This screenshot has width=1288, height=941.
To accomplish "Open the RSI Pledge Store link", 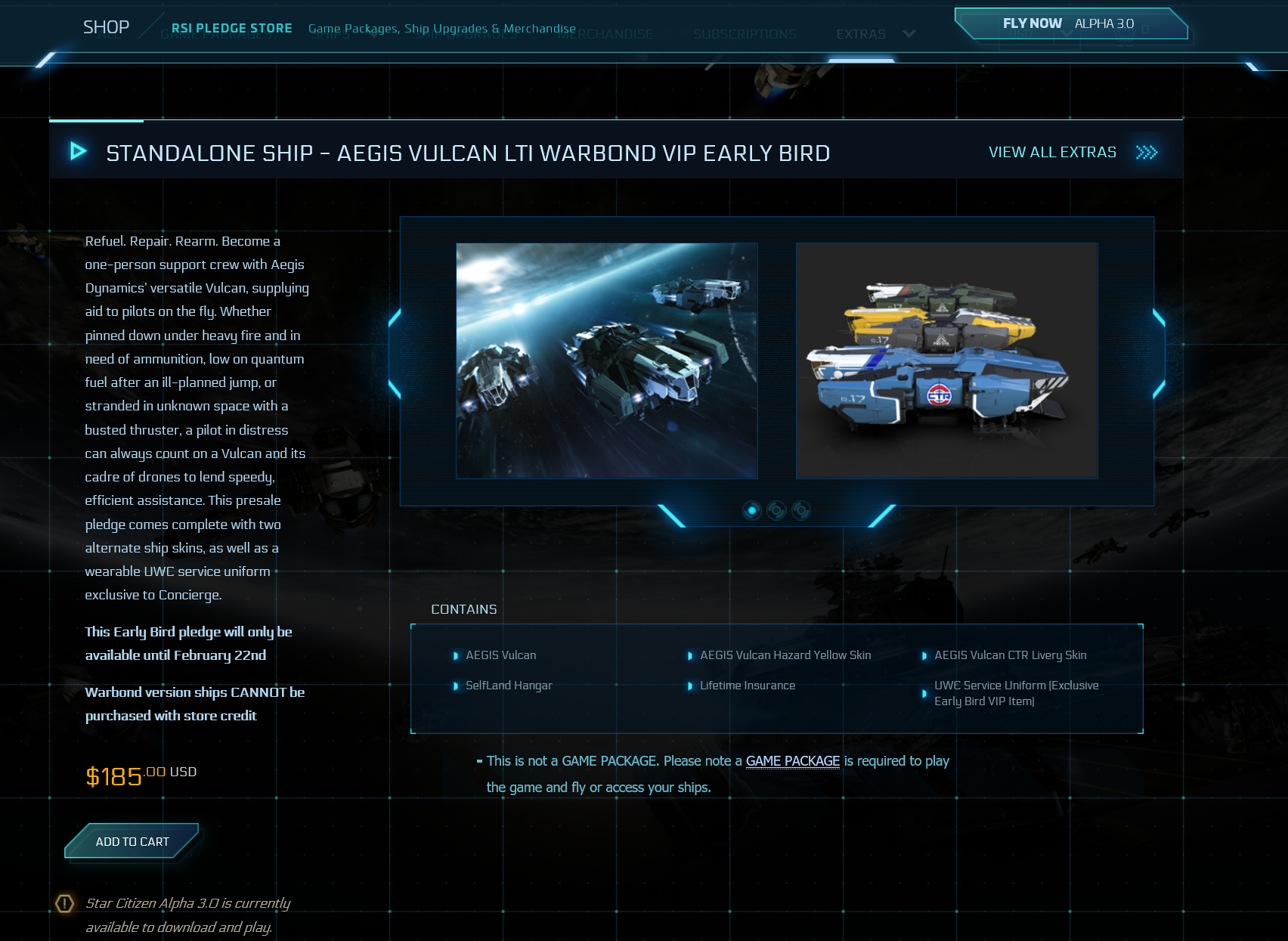I will click(231, 28).
